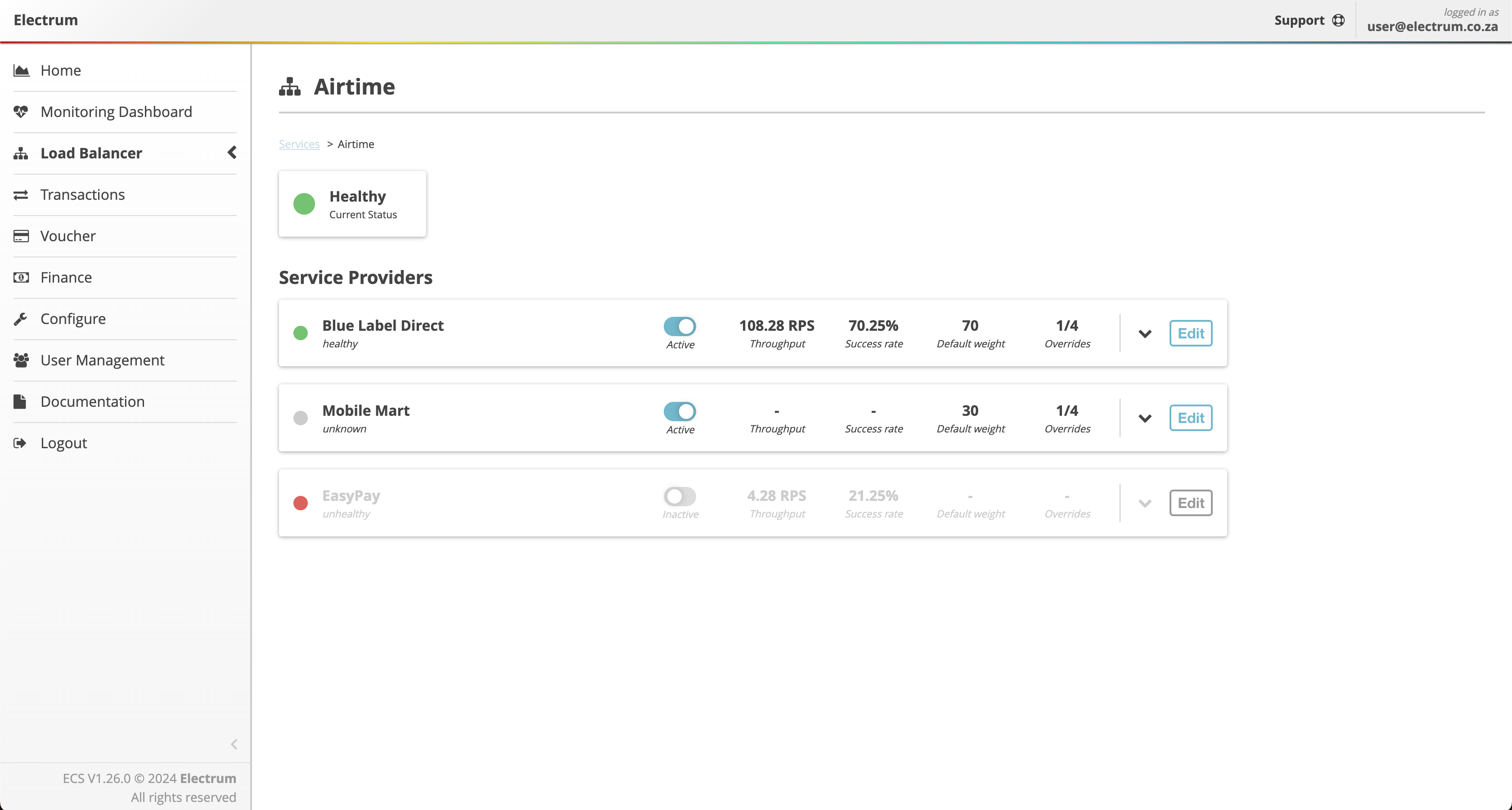Select Logout from the sidebar

point(63,443)
